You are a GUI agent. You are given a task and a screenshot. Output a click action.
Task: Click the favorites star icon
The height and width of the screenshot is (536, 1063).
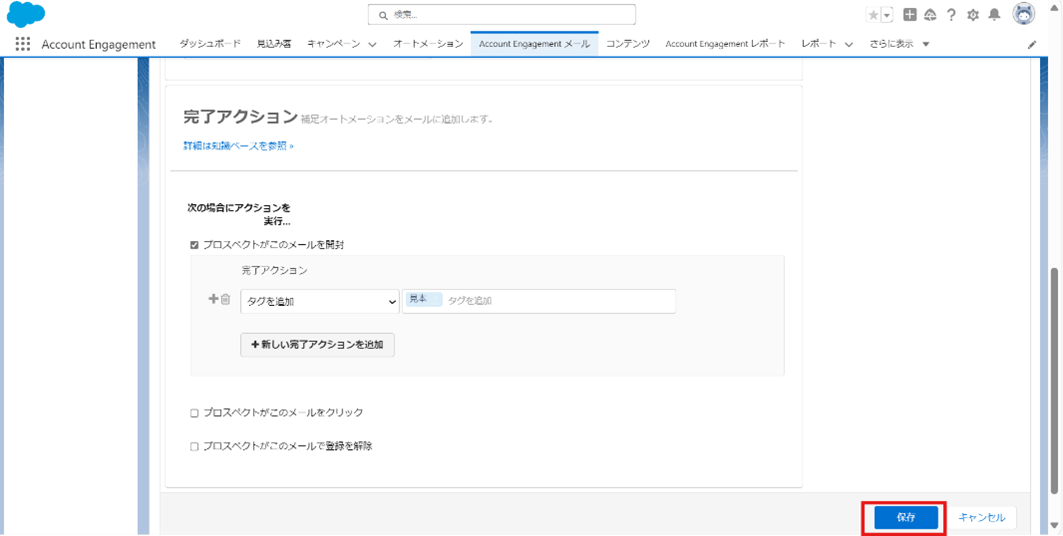[x=873, y=15]
